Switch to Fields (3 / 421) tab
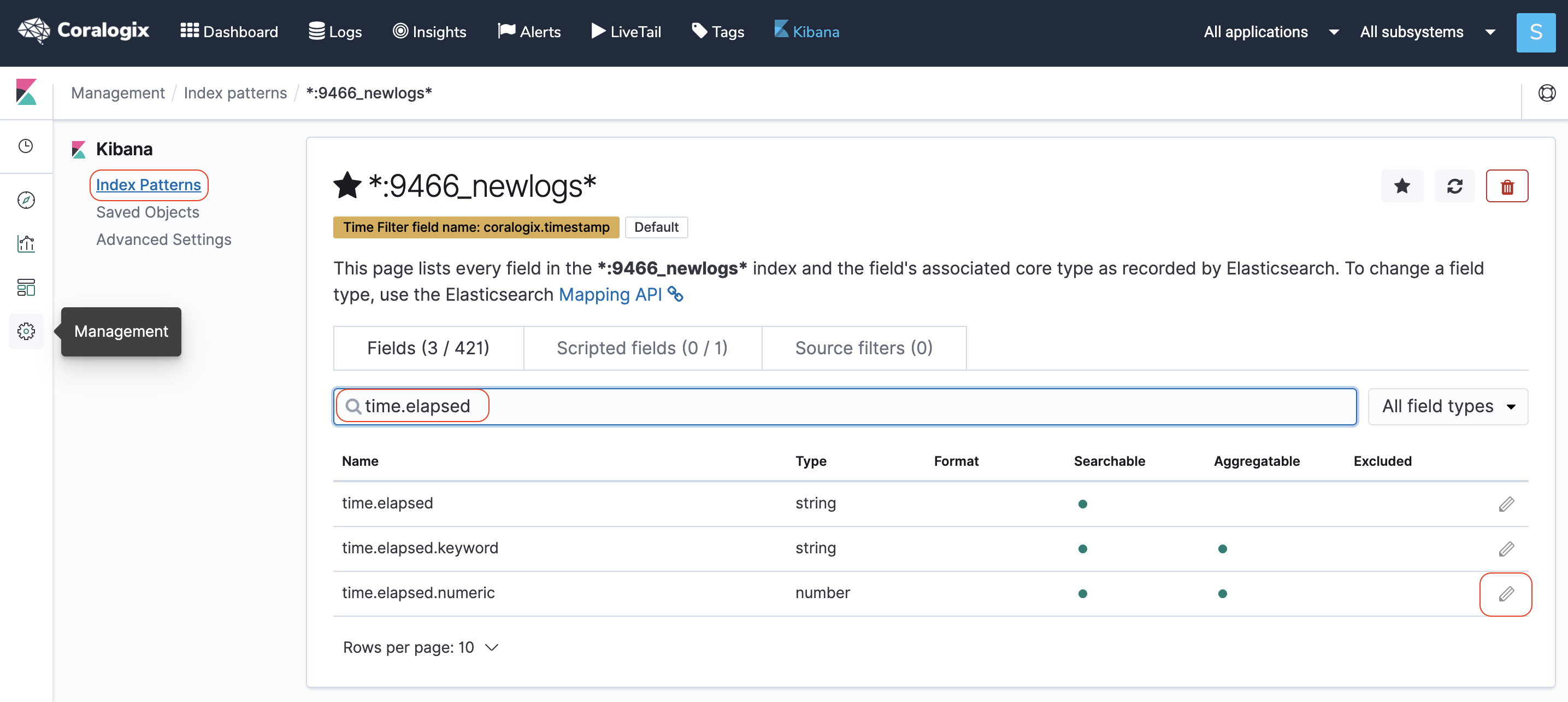1568x702 pixels. coord(428,348)
